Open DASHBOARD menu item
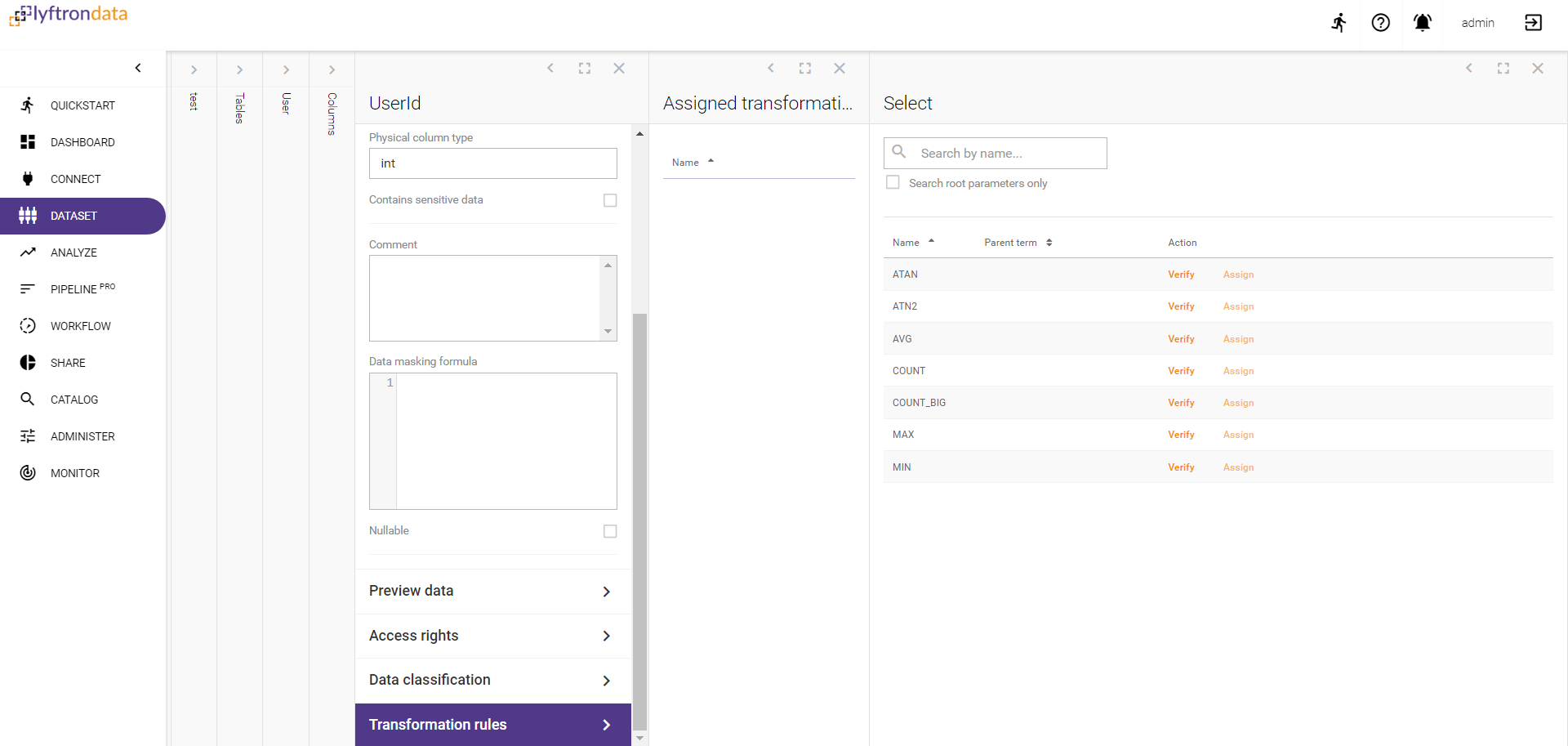1568x746 pixels. click(82, 142)
